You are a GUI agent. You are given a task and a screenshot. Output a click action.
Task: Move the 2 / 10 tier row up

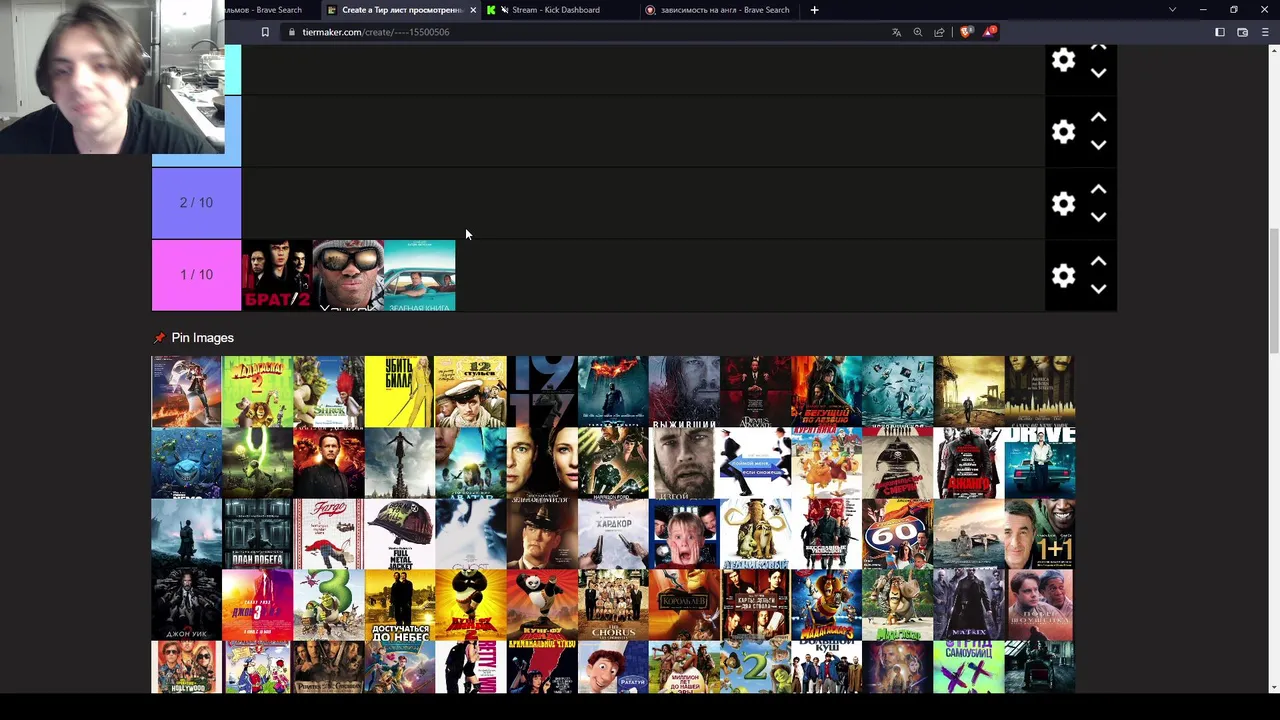pyautogui.click(x=1098, y=190)
